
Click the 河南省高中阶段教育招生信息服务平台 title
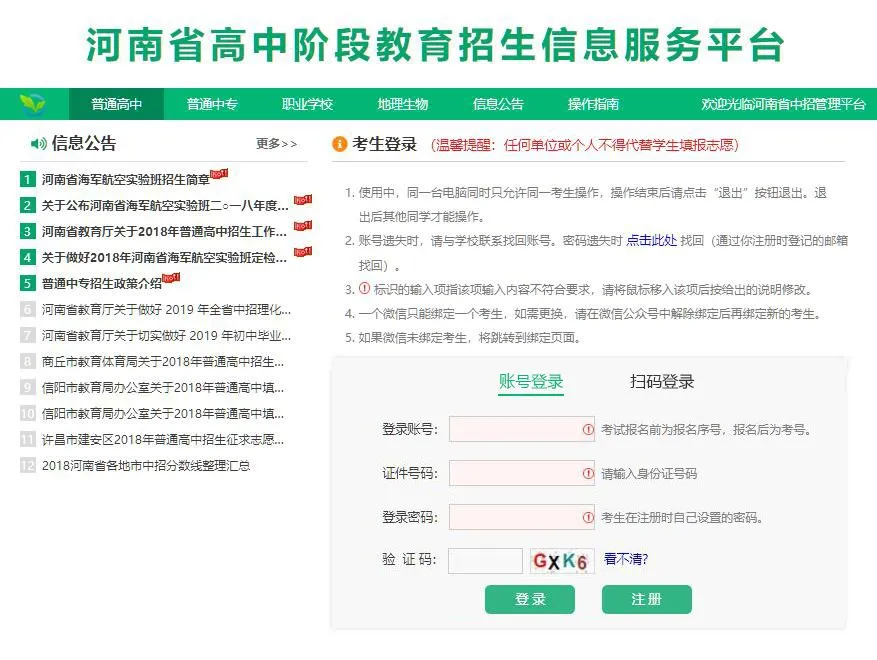tap(435, 45)
